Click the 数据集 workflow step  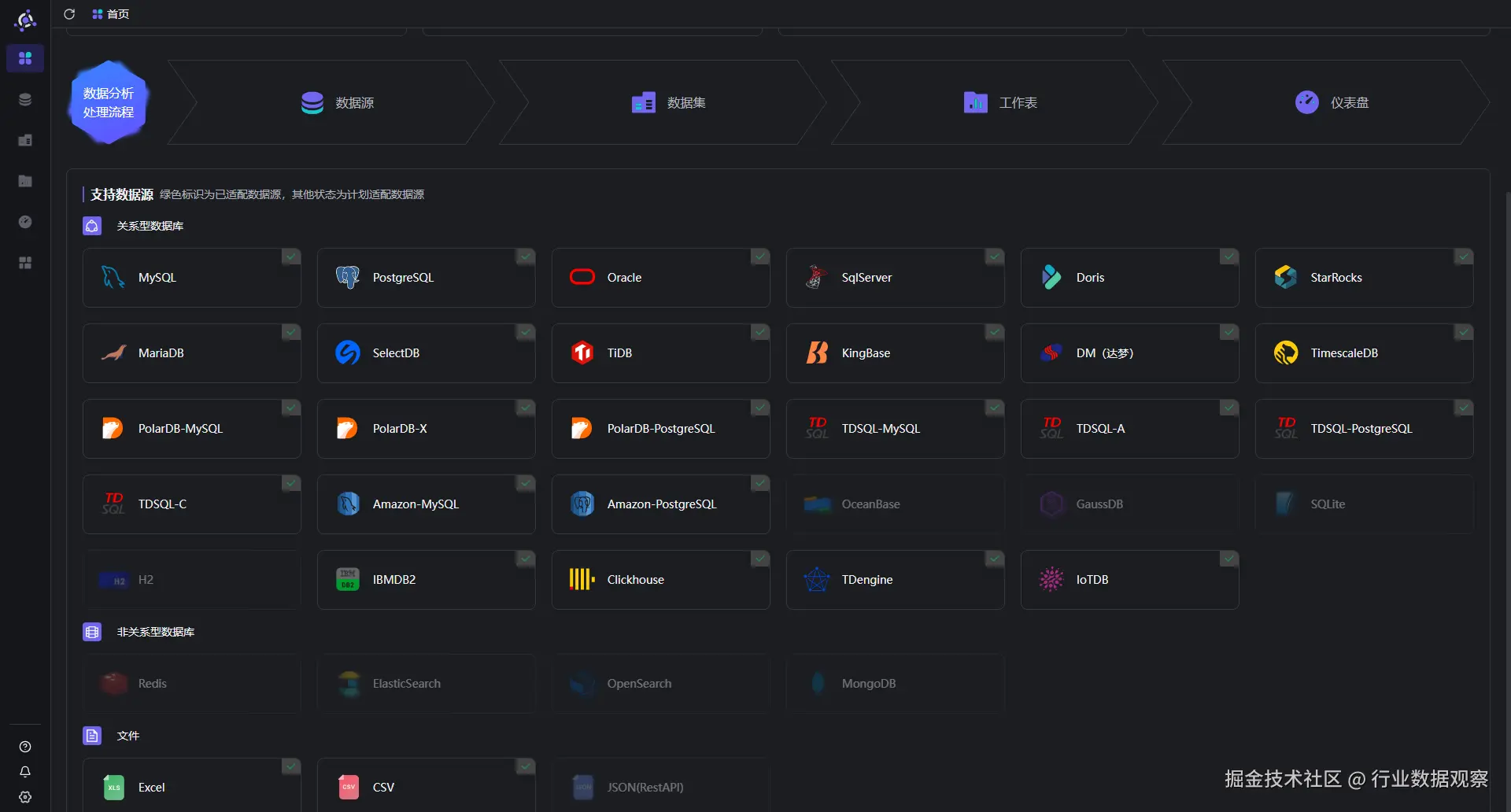[x=663, y=102]
